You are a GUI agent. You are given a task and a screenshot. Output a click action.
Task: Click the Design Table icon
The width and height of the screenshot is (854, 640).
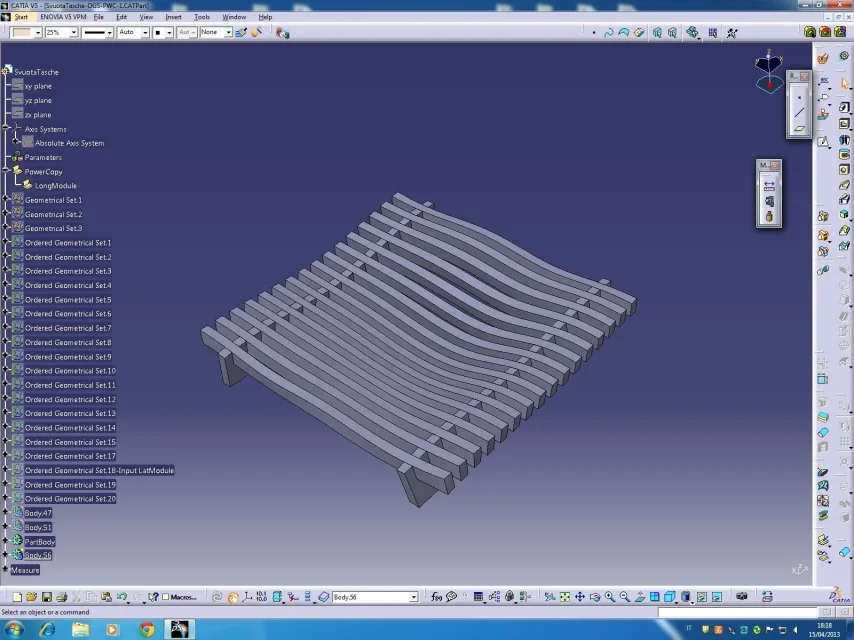point(478,597)
